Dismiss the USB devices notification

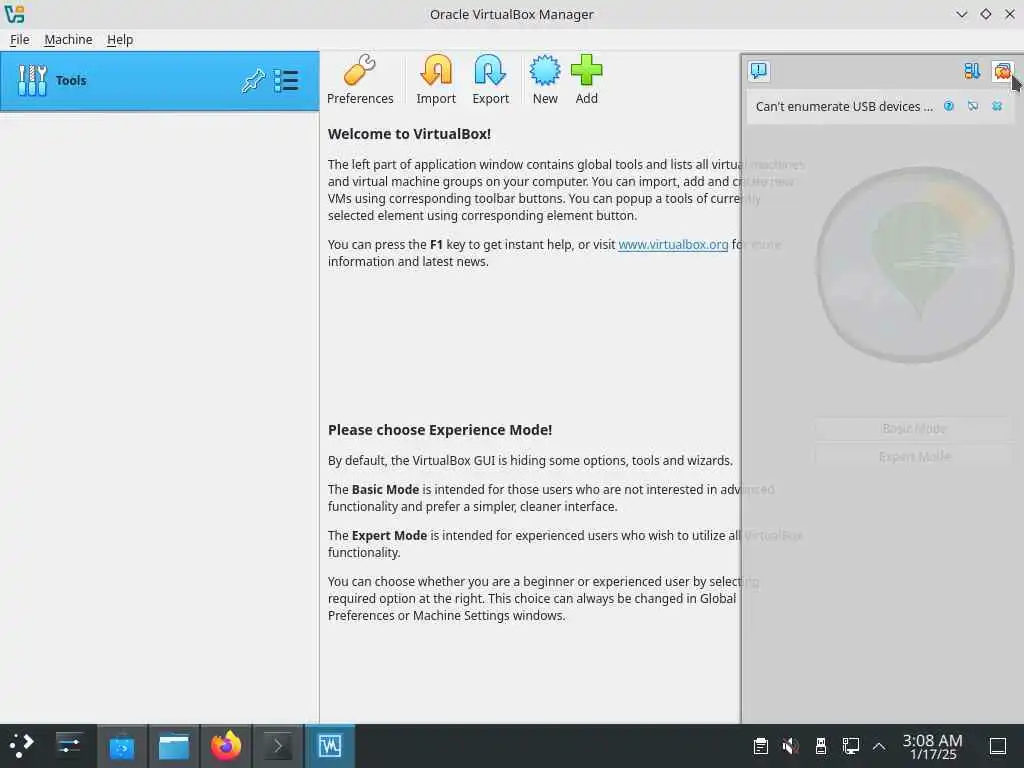pyautogui.click(x=997, y=106)
